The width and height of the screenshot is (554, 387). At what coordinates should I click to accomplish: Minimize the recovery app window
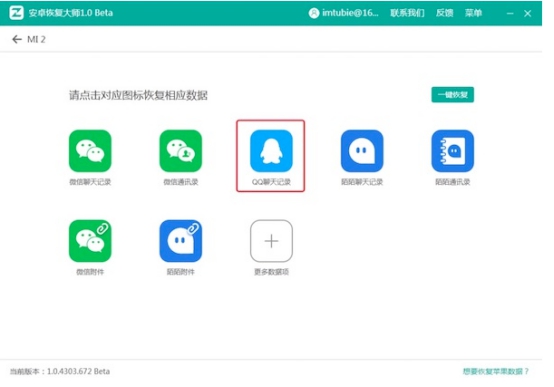(510, 13)
